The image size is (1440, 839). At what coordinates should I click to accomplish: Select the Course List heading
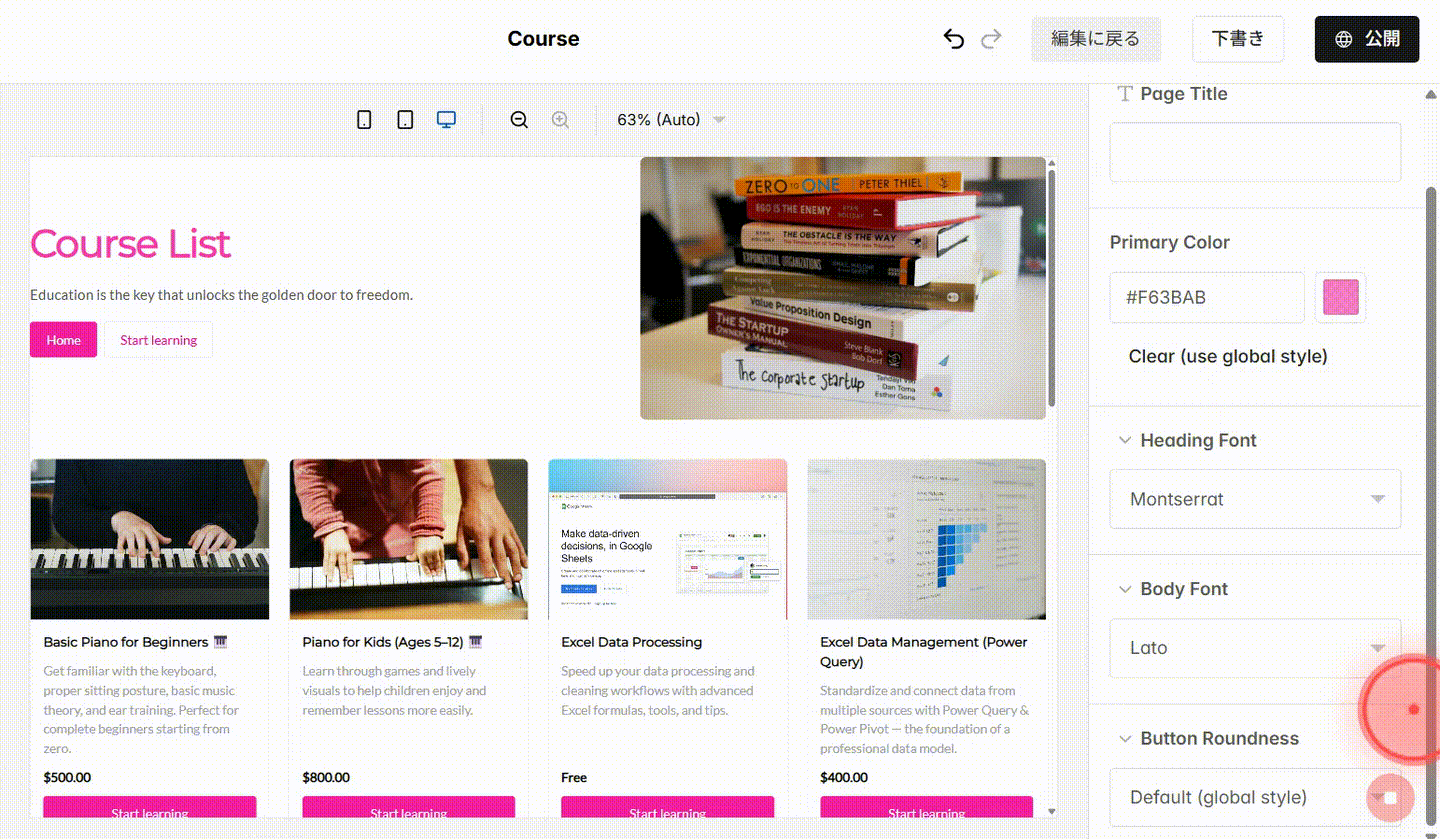click(130, 244)
